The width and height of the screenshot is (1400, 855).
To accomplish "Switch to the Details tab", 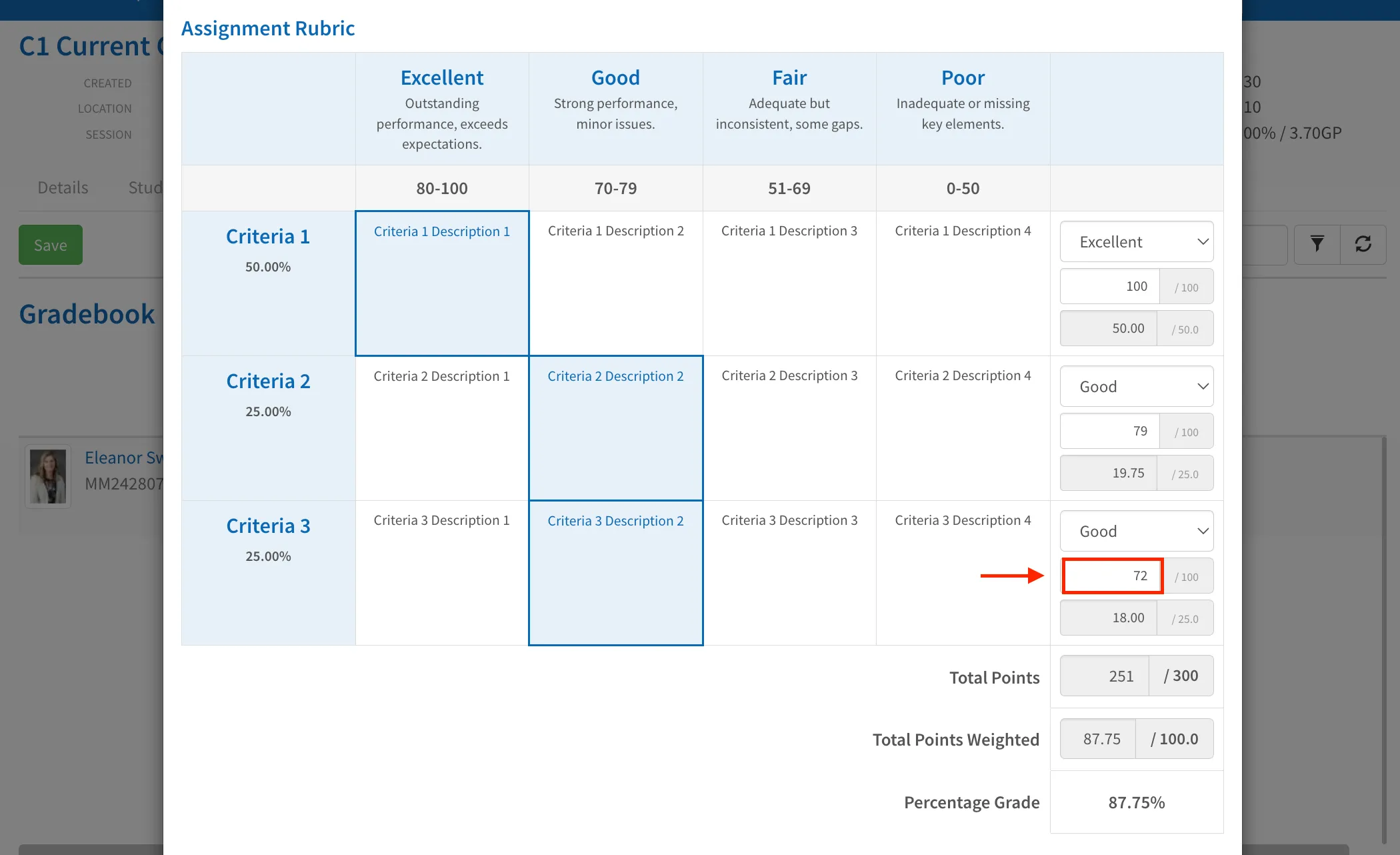I will coord(63,187).
